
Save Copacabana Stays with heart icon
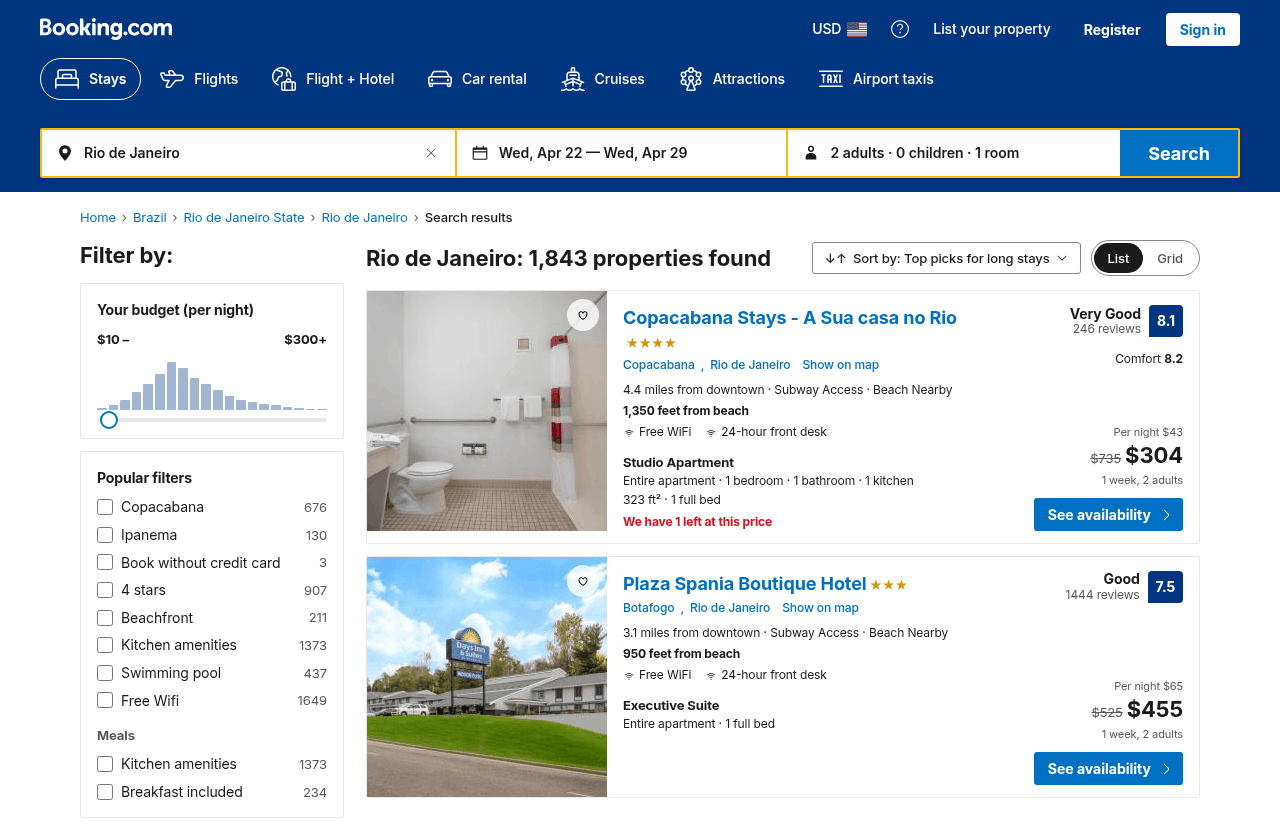[583, 315]
